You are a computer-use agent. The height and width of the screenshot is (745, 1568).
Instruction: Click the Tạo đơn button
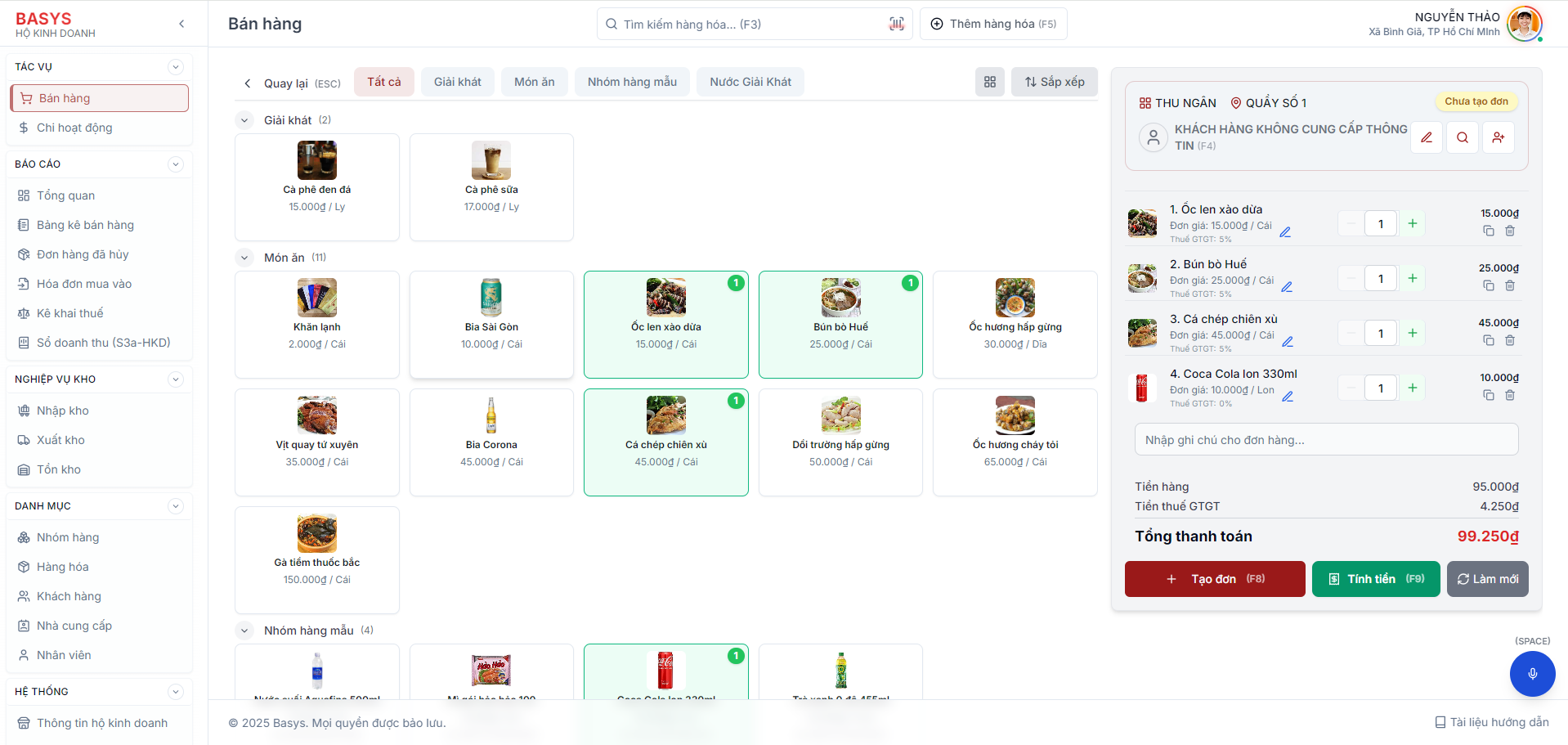coord(1214,579)
